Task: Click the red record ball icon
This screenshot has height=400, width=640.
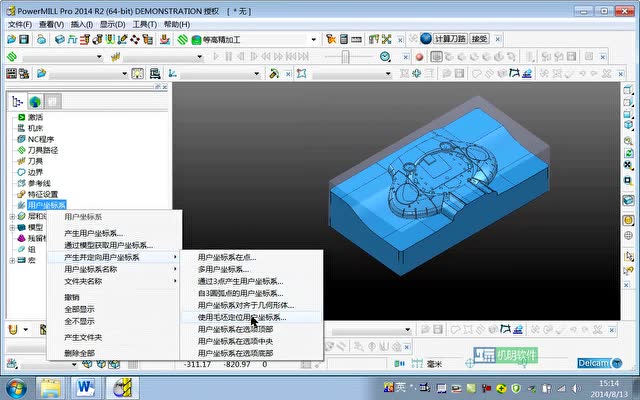Action: pyautogui.click(x=419, y=57)
